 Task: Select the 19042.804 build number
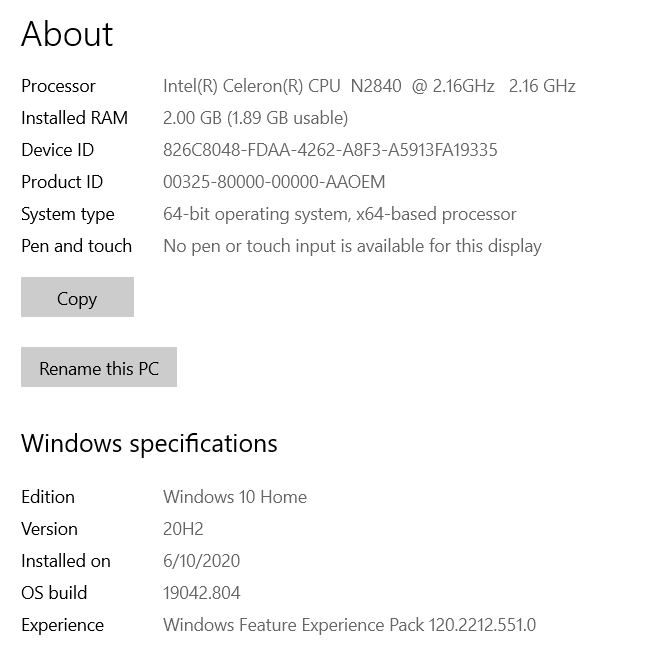coord(202,593)
